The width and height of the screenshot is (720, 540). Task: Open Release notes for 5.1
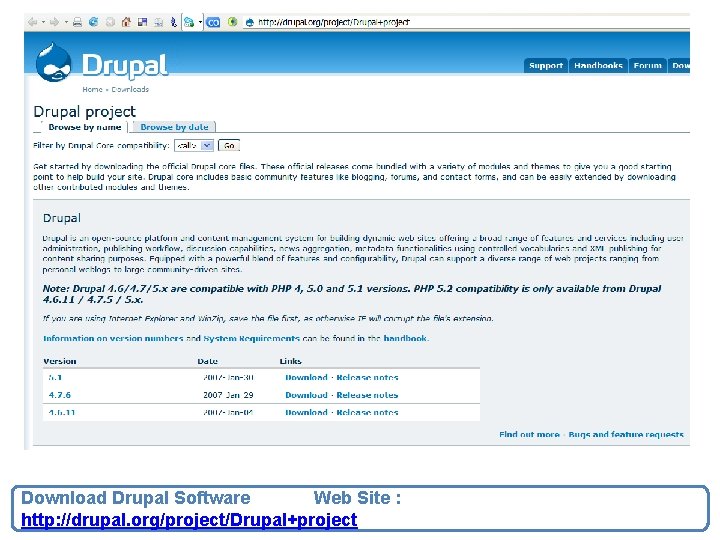pos(367,377)
